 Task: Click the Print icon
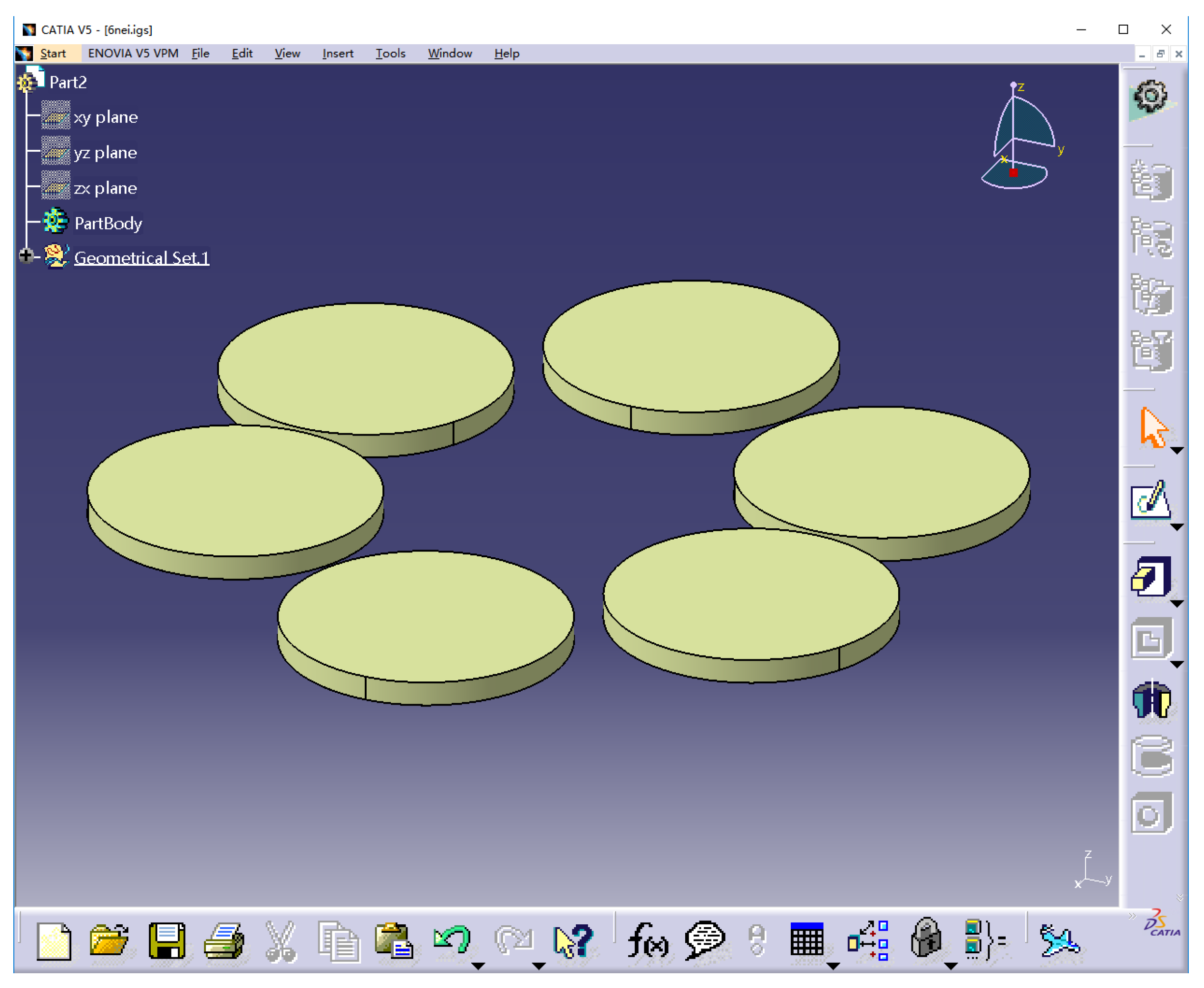(223, 941)
